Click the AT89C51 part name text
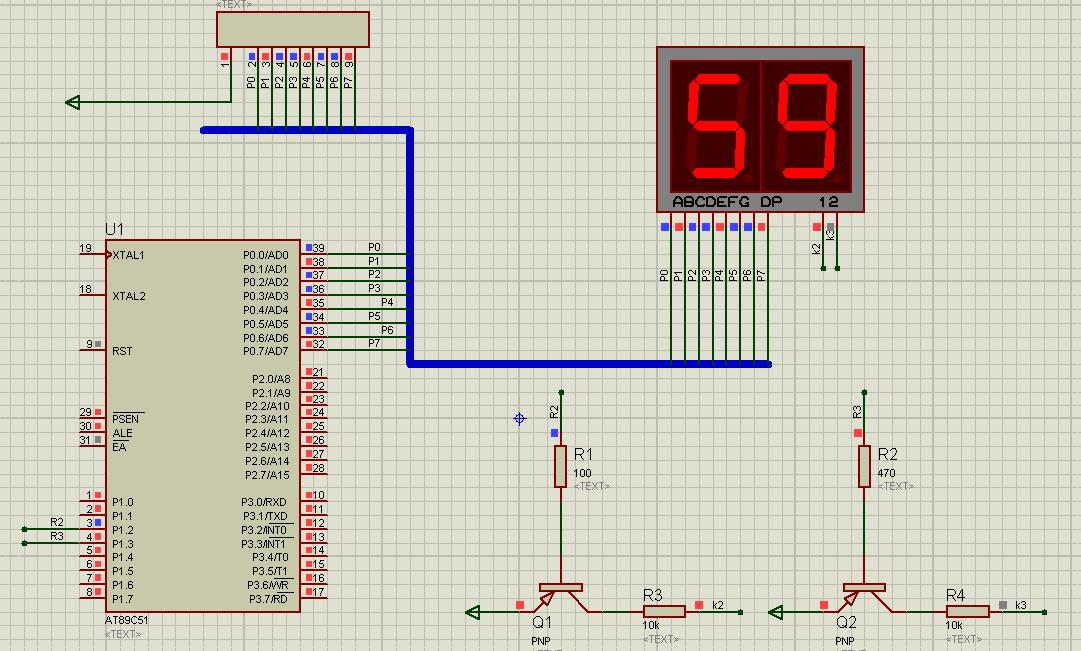Image resolution: width=1081 pixels, height=651 pixels. pyautogui.click(x=126, y=620)
